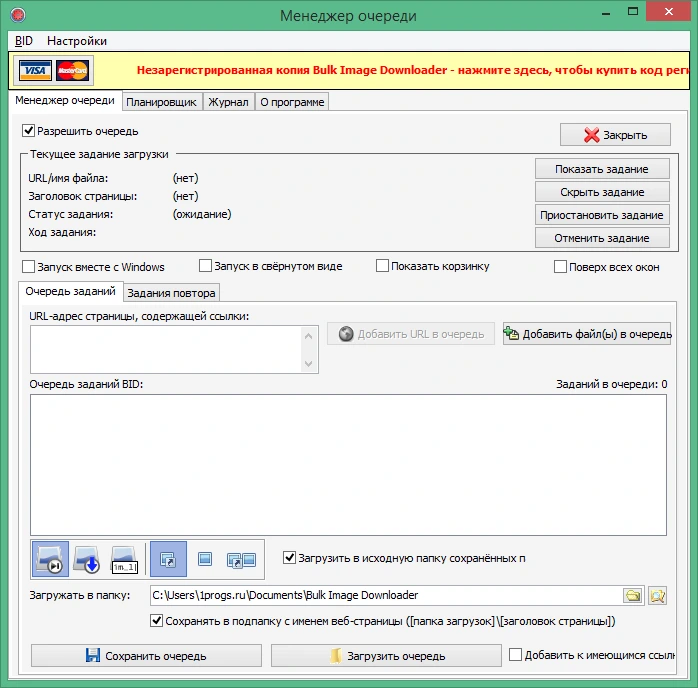Switch to 'Журнал' tab
Viewport: 698px width, 688px height.
tap(228, 102)
